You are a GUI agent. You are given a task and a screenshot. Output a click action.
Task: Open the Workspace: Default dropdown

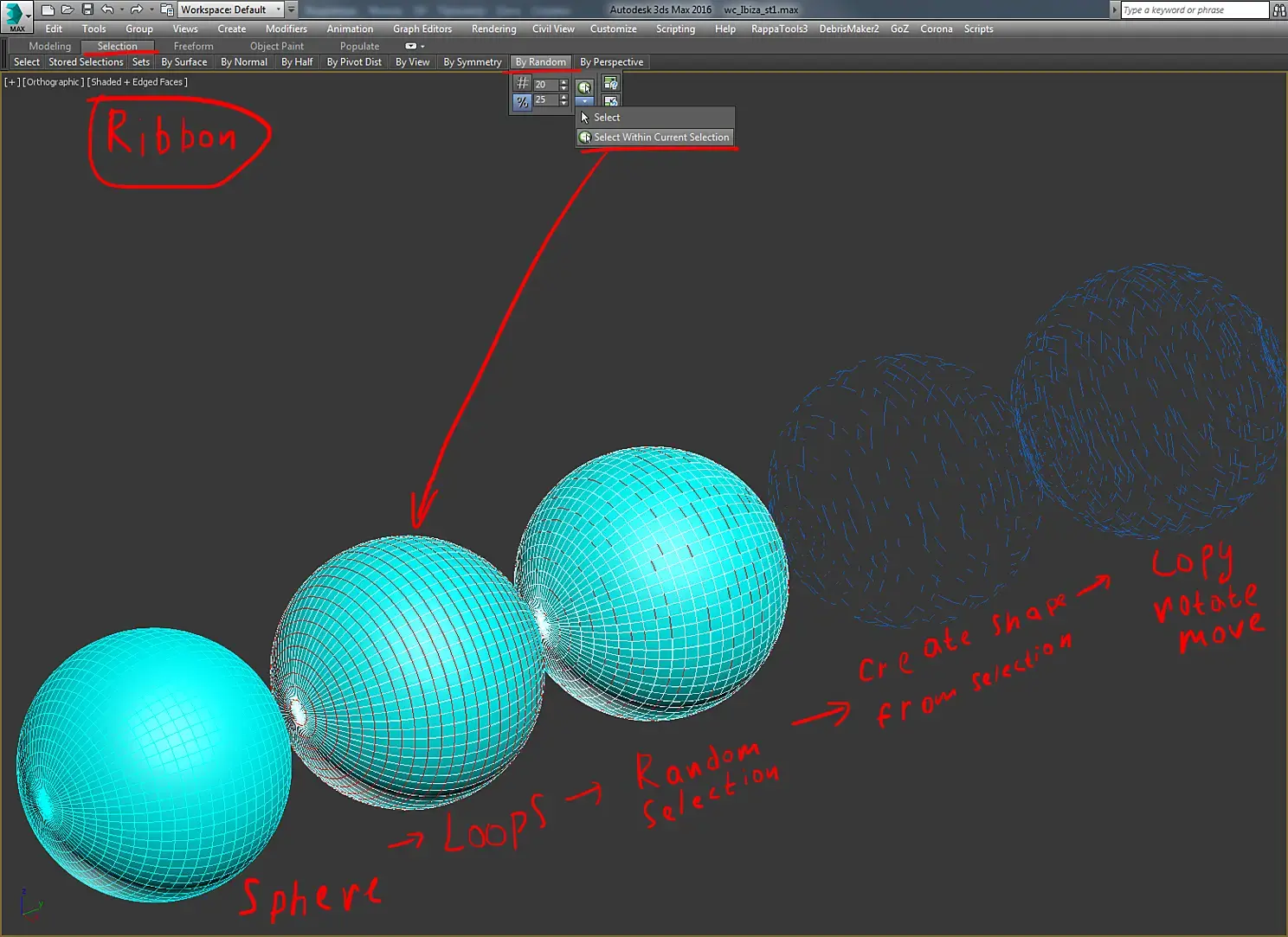(x=230, y=10)
